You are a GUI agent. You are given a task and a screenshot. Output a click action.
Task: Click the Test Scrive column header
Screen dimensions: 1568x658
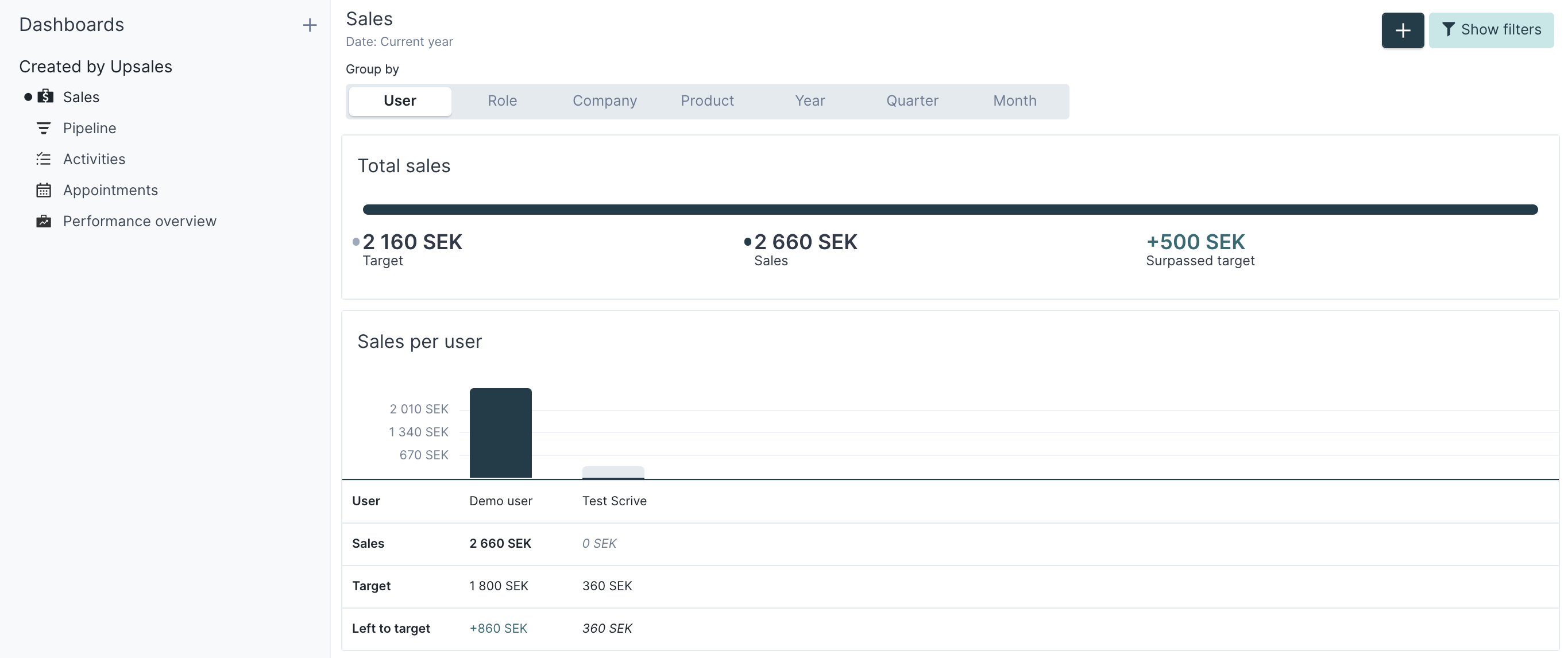tap(614, 500)
